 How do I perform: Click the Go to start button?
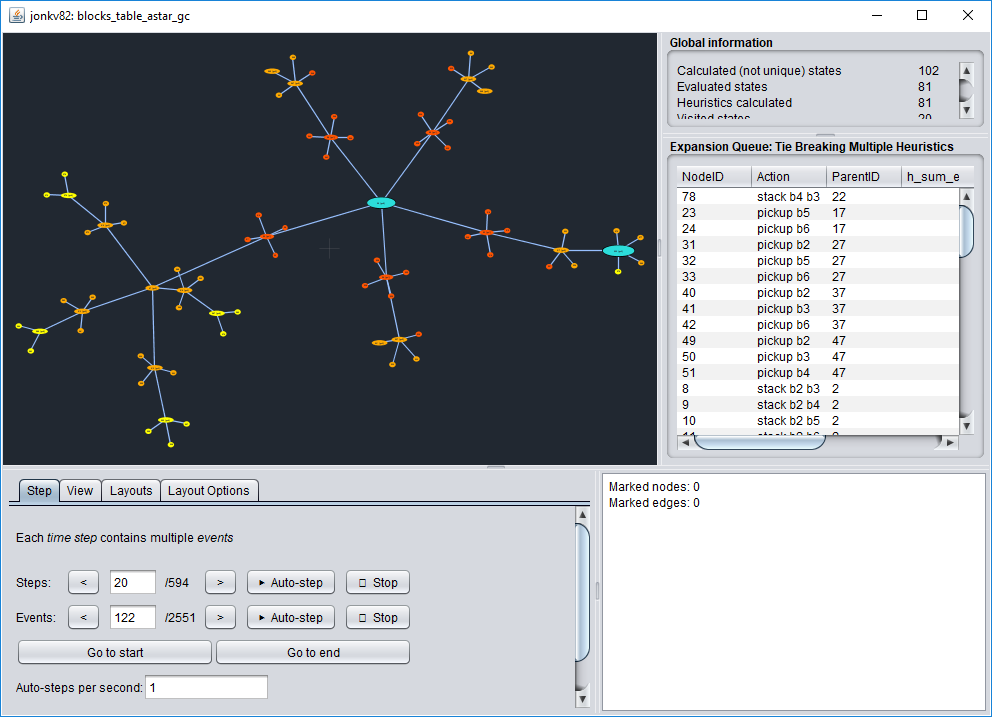(x=115, y=652)
